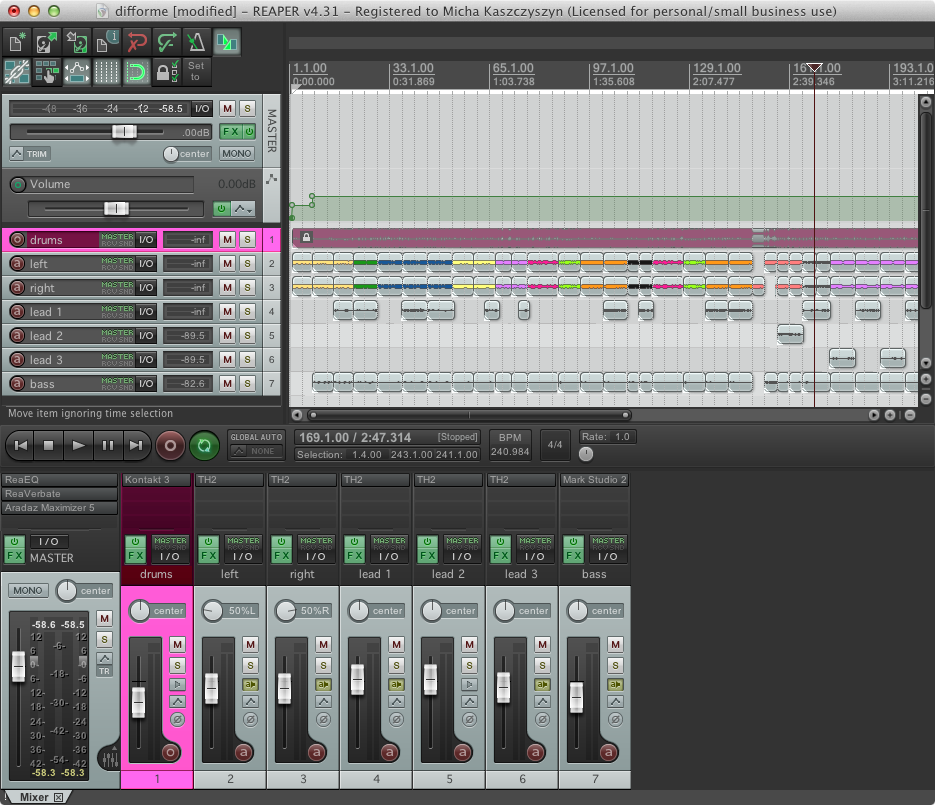Screen dimensions: 935x805
Task: Toggle the snap magnet icon
Action: click(137, 72)
